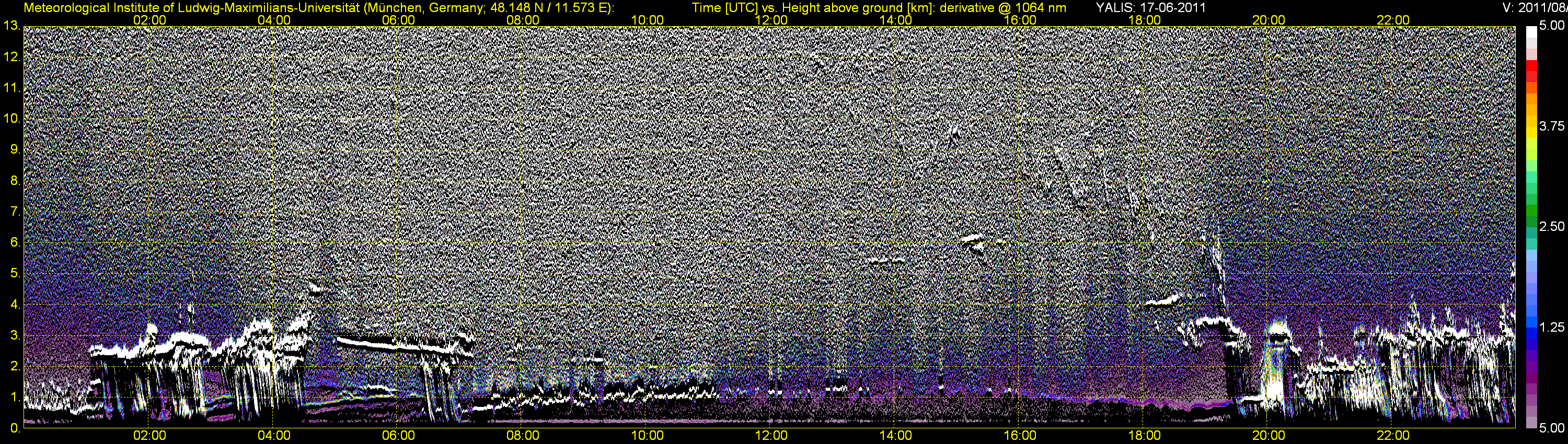Select the 20:00 label on the top time axis
This screenshot has height=444, width=1568.
[1269, 20]
